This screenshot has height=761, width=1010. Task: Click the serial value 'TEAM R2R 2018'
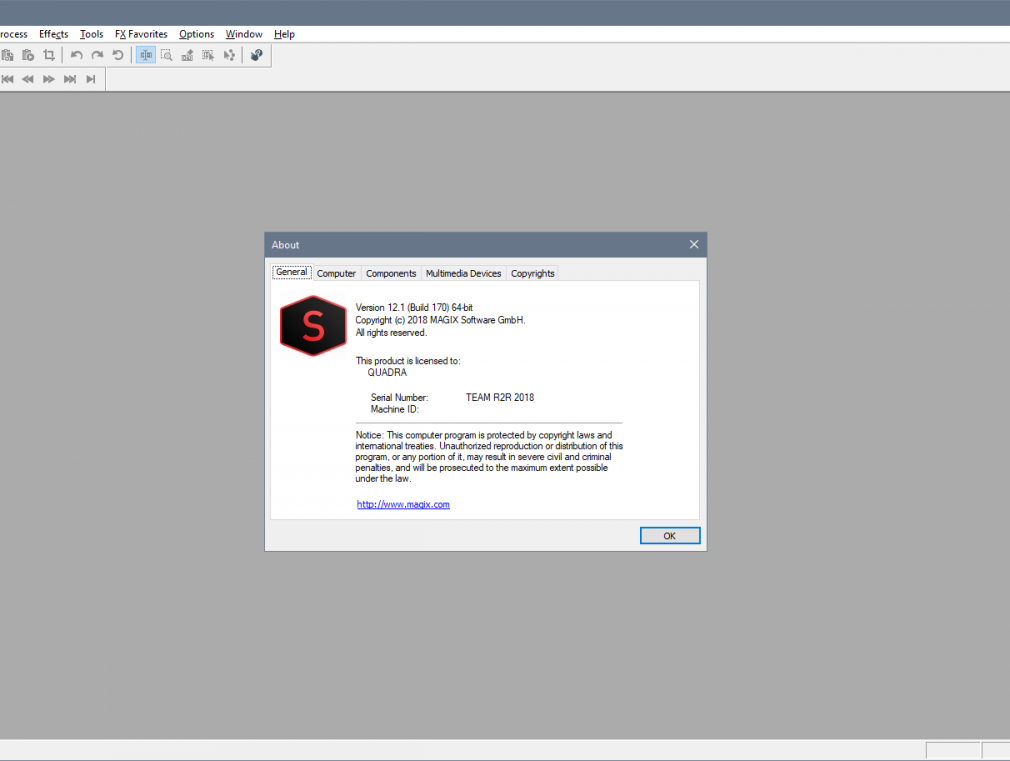(500, 398)
